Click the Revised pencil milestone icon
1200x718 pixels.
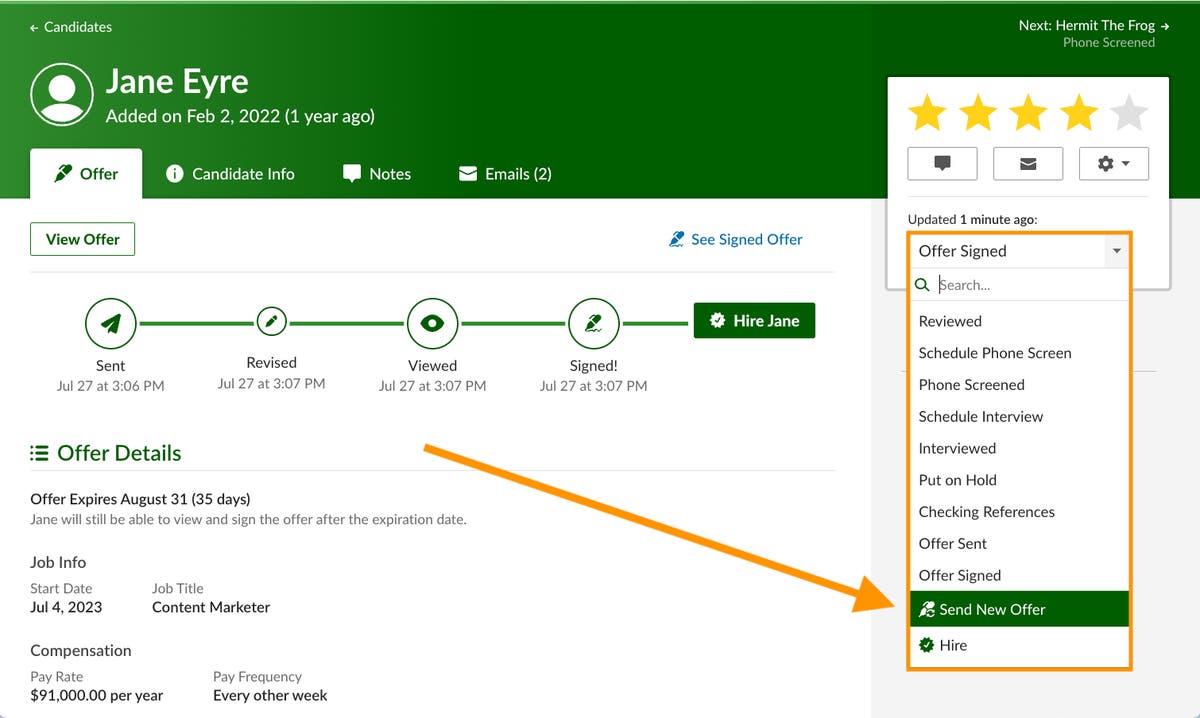[271, 323]
